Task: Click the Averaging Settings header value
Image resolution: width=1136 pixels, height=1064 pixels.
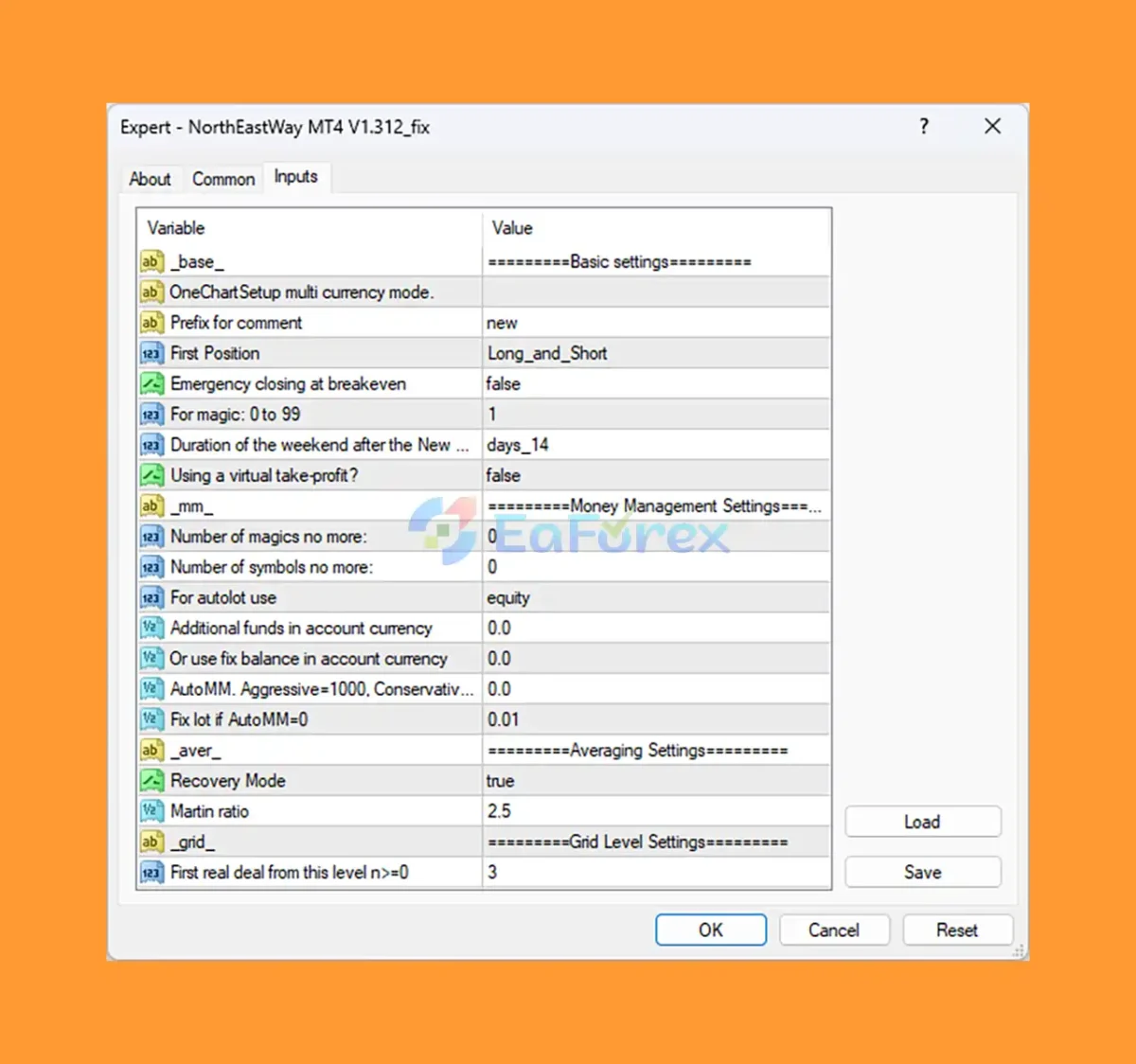Action: coord(656,750)
